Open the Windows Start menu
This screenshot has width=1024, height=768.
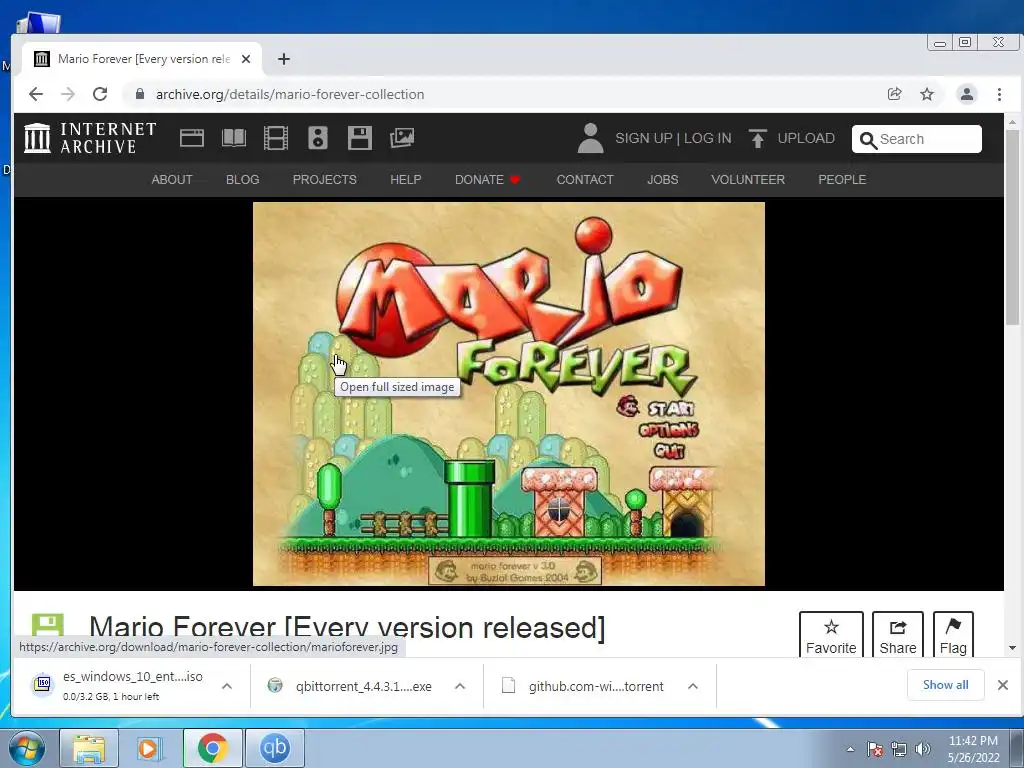coord(26,748)
